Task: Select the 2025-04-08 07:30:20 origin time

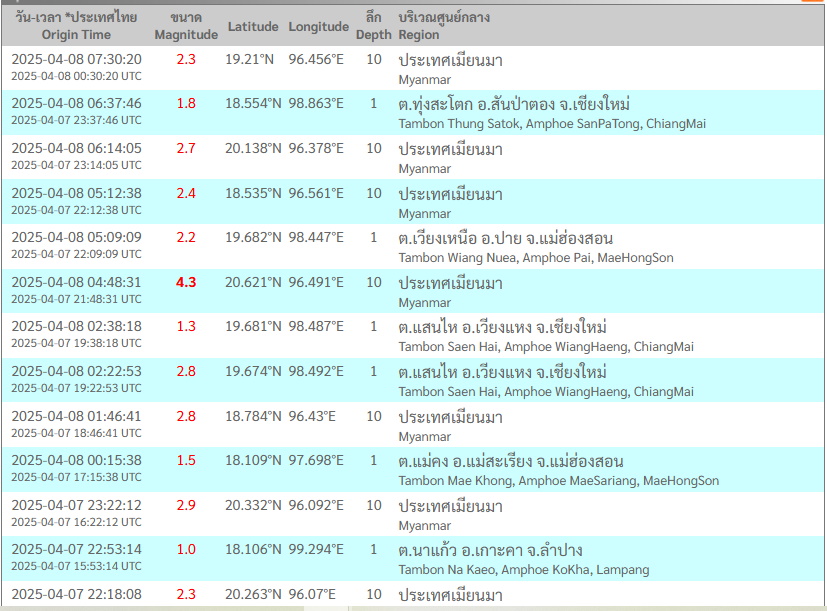Action: coord(76,59)
